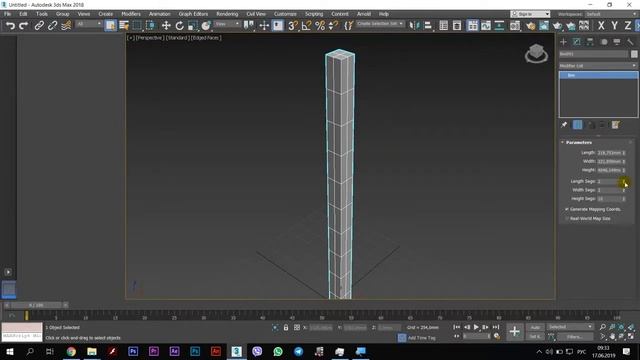Click the object color swatch beside the name
Image resolution: width=640 pixels, height=360 pixels.
(x=634, y=54)
